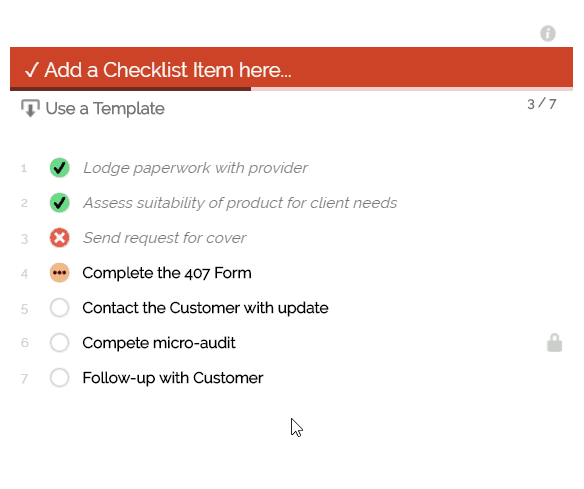This screenshot has height=489, width=584.
Task: Click the 3 / 7 progress counter
Action: 542,104
